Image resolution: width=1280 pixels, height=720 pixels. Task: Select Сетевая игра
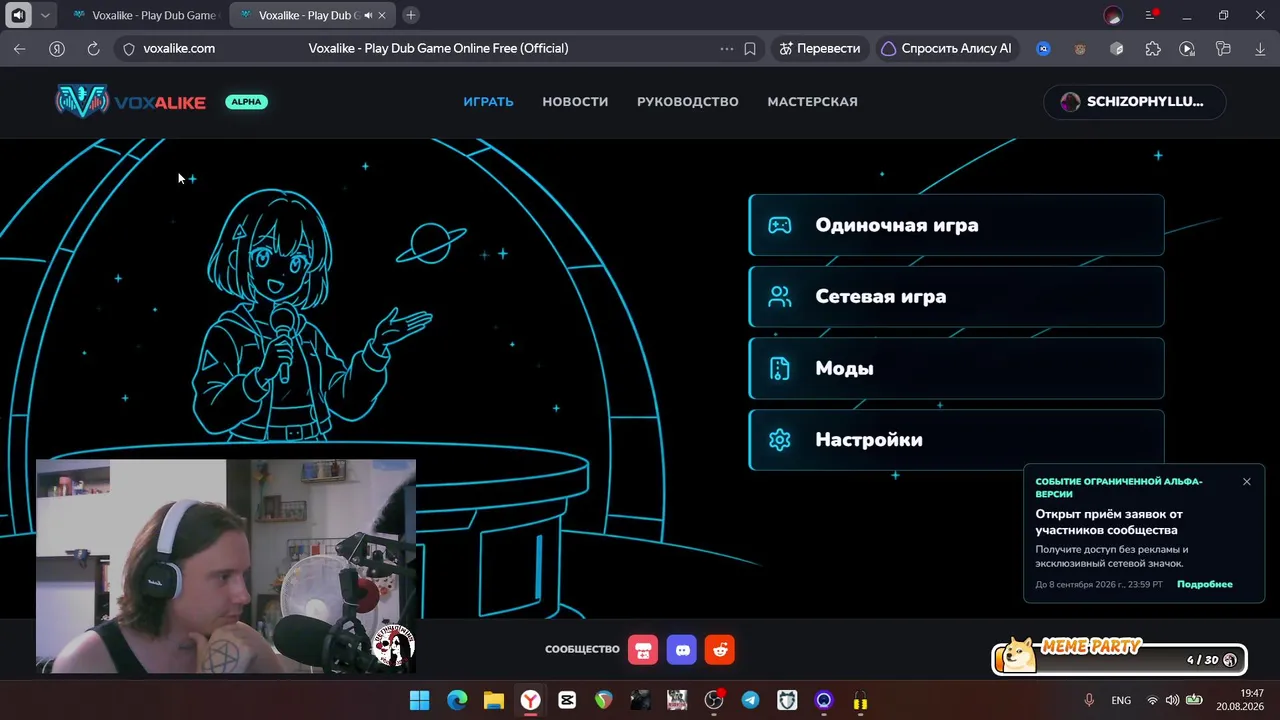956,296
